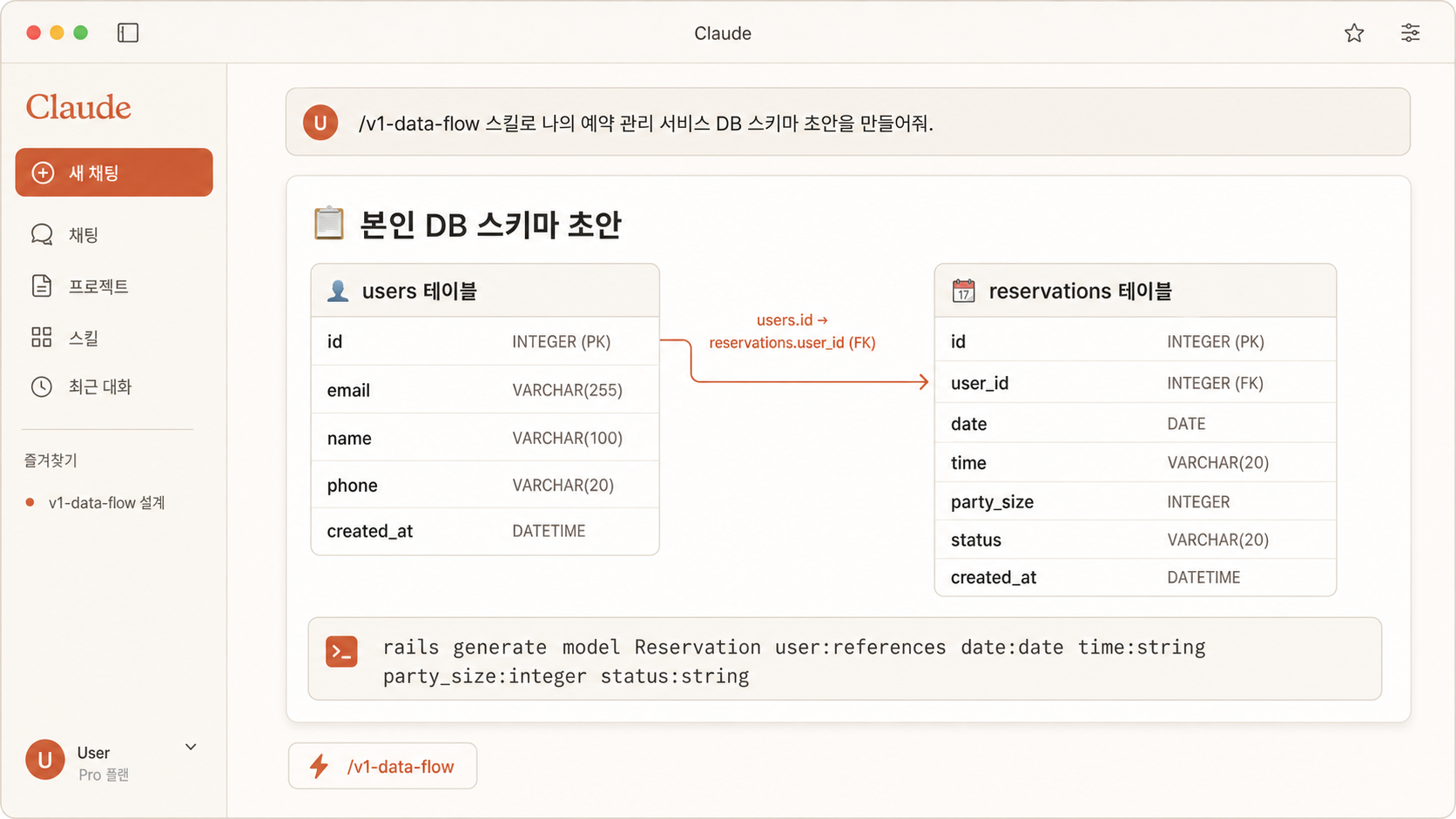This screenshot has width=1456, height=819.
Task: Open 최근 대화 history
Action: point(100,387)
